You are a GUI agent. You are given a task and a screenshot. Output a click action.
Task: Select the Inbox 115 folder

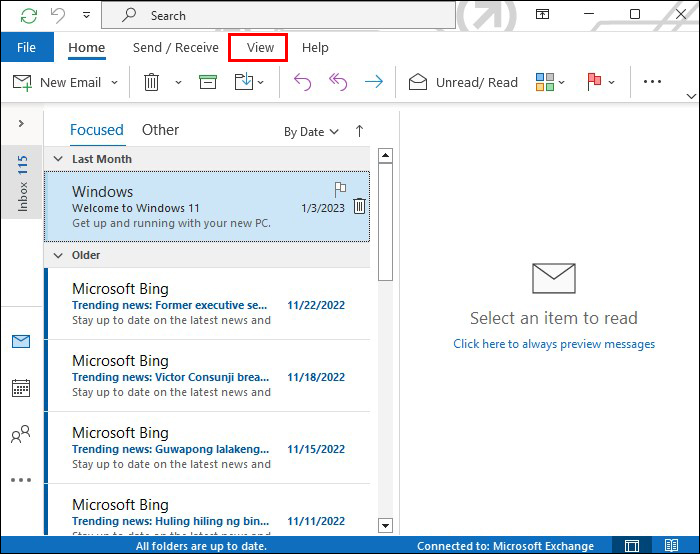22,183
